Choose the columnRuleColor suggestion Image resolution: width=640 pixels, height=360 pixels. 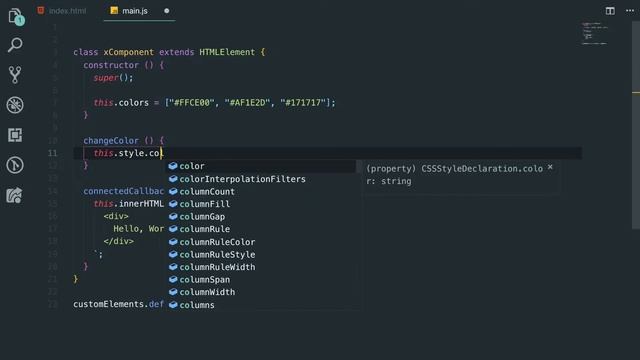tap(262, 242)
